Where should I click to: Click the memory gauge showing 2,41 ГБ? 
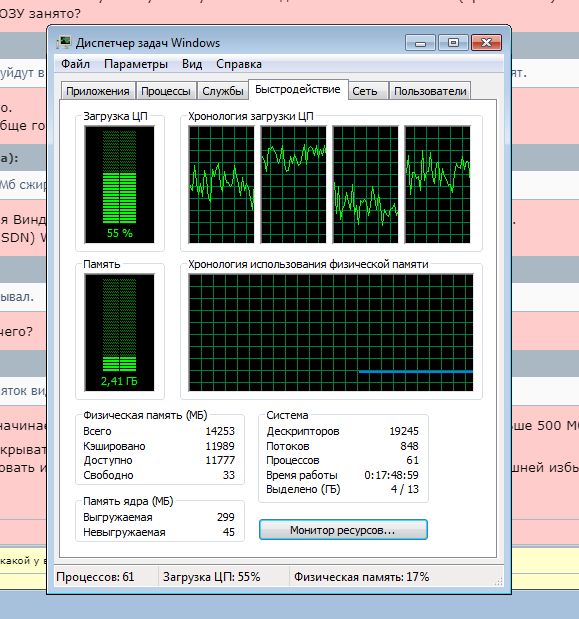[x=119, y=332]
